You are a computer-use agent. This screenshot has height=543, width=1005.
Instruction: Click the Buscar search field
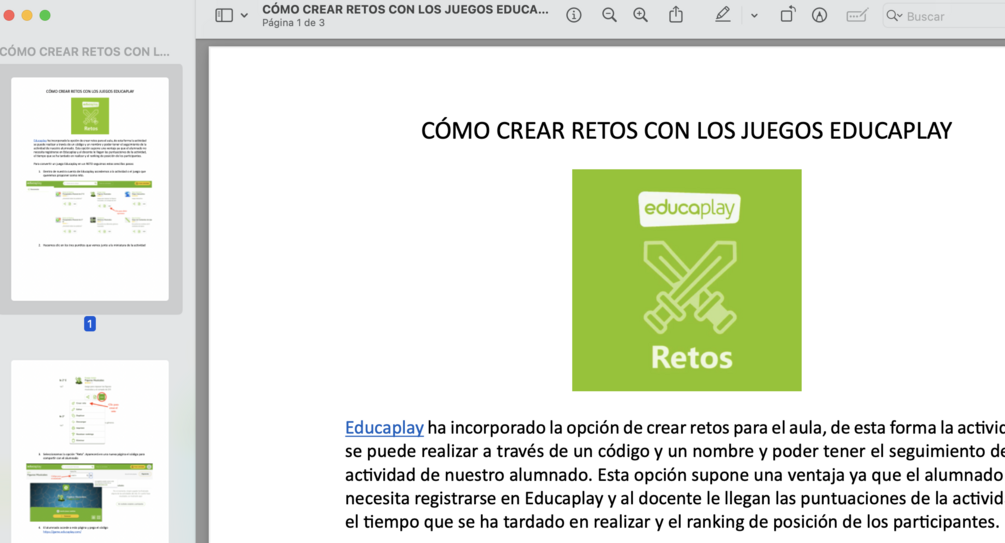(x=944, y=16)
